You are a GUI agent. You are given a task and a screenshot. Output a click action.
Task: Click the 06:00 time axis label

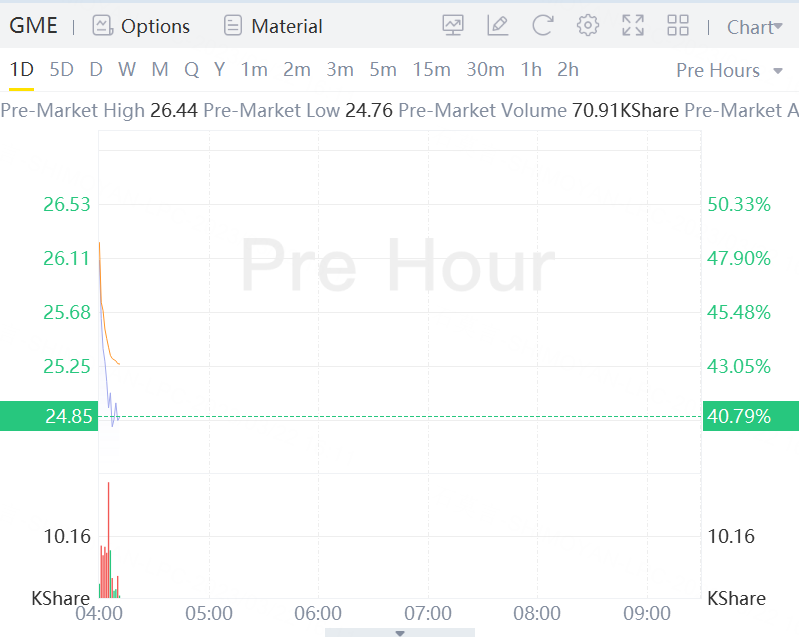pyautogui.click(x=318, y=613)
